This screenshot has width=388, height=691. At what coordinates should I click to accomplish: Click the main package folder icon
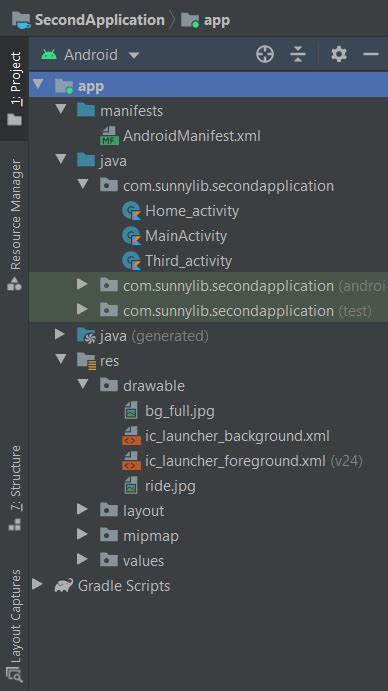pyautogui.click(x=108, y=185)
